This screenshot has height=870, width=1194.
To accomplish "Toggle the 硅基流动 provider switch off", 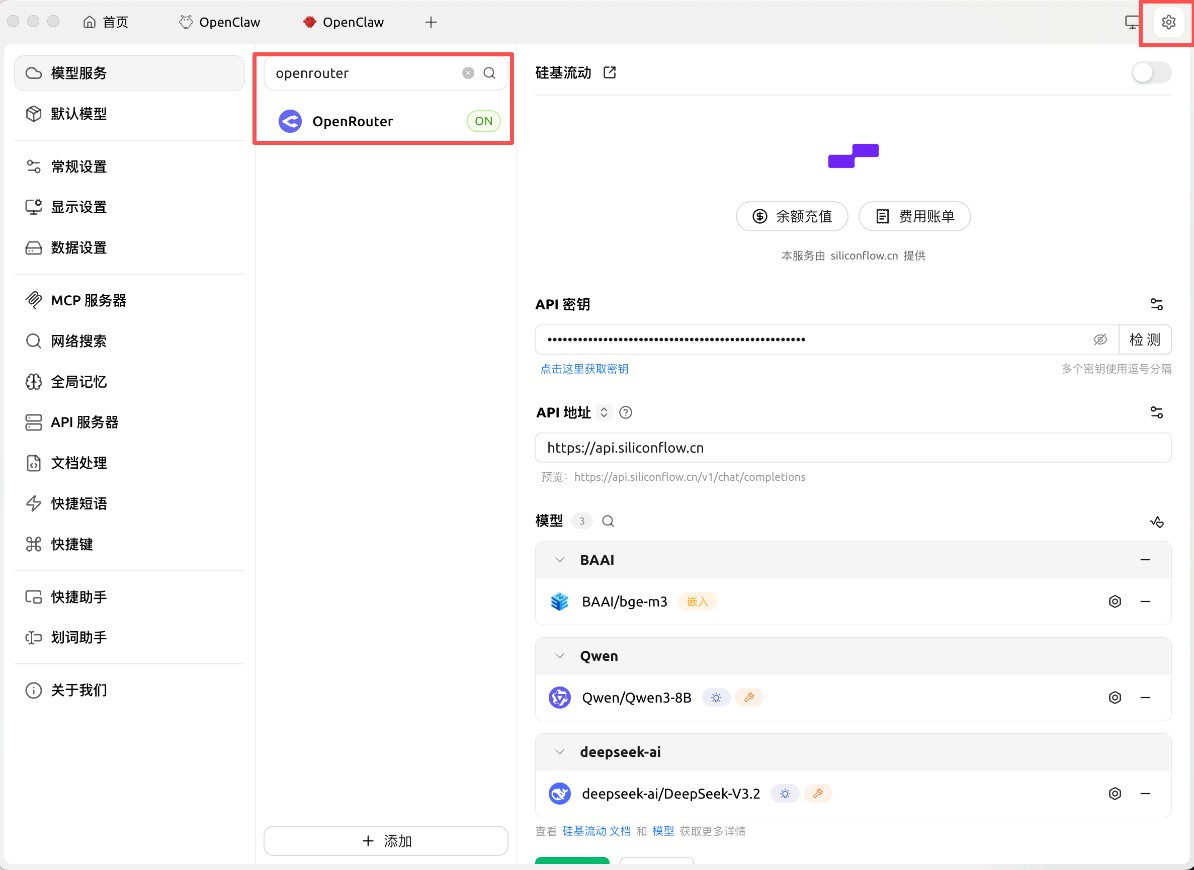I will 1150,72.
